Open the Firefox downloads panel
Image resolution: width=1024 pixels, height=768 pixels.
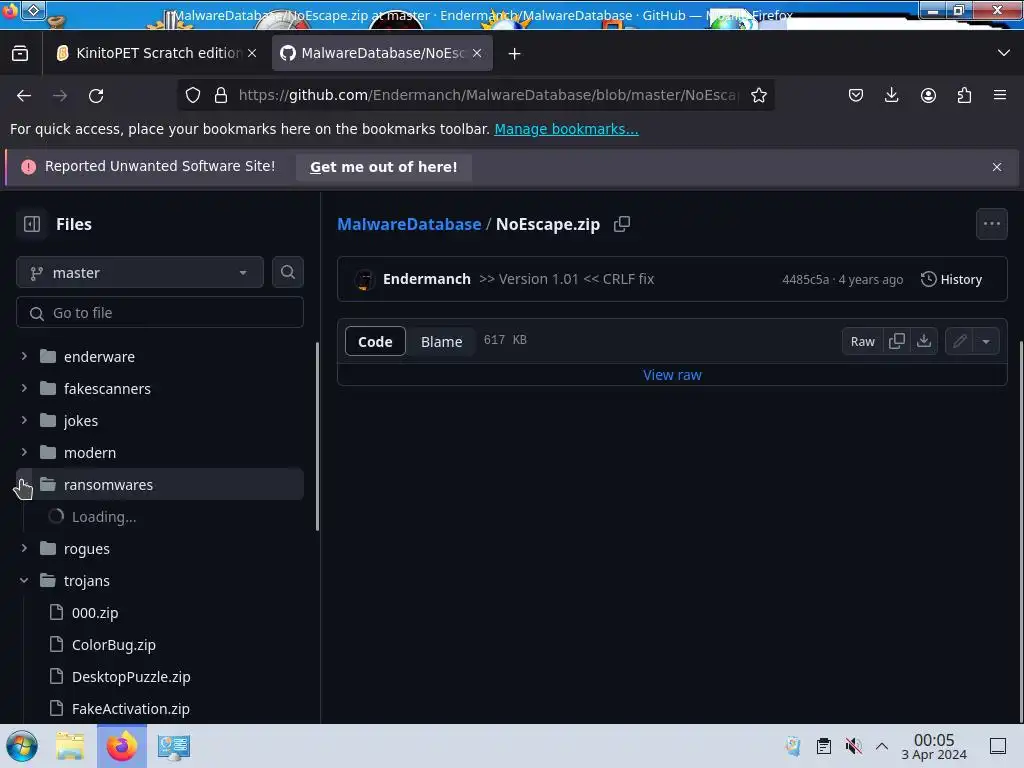891,95
